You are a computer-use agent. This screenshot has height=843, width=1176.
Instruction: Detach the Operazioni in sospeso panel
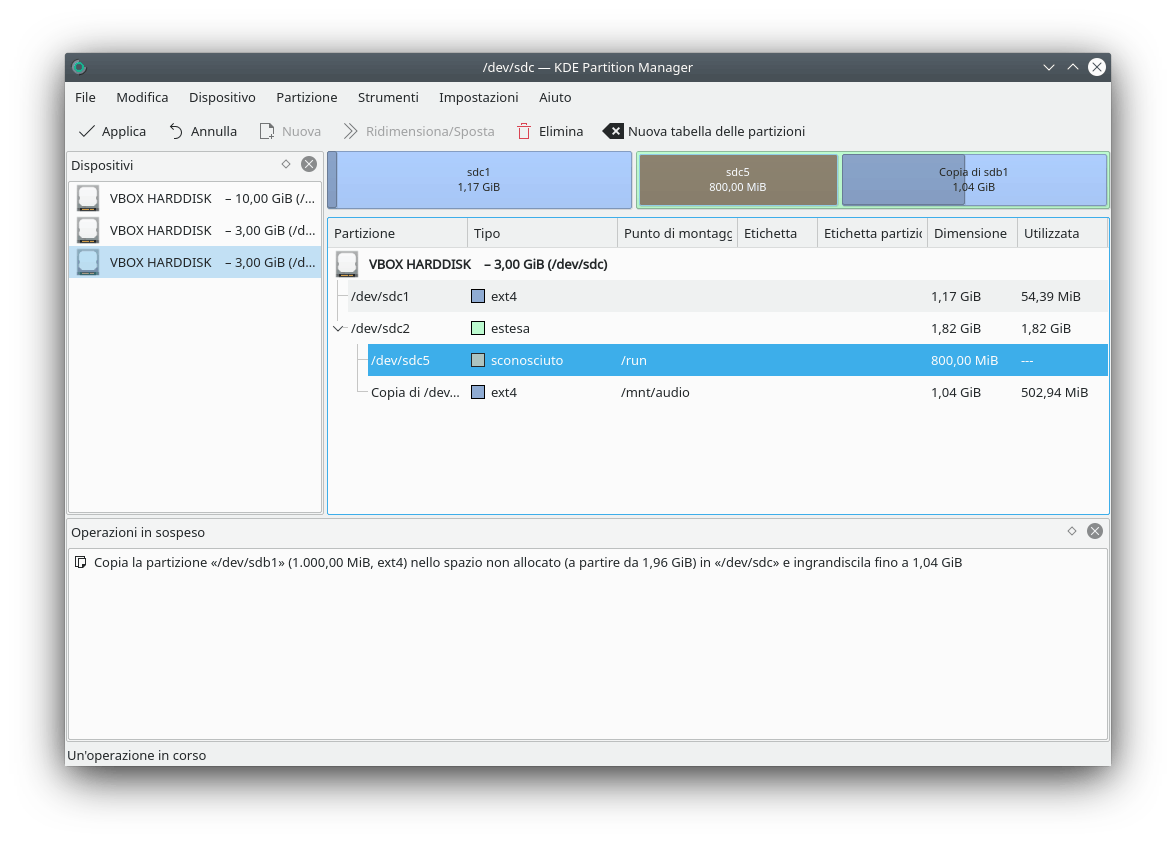coord(1072,531)
